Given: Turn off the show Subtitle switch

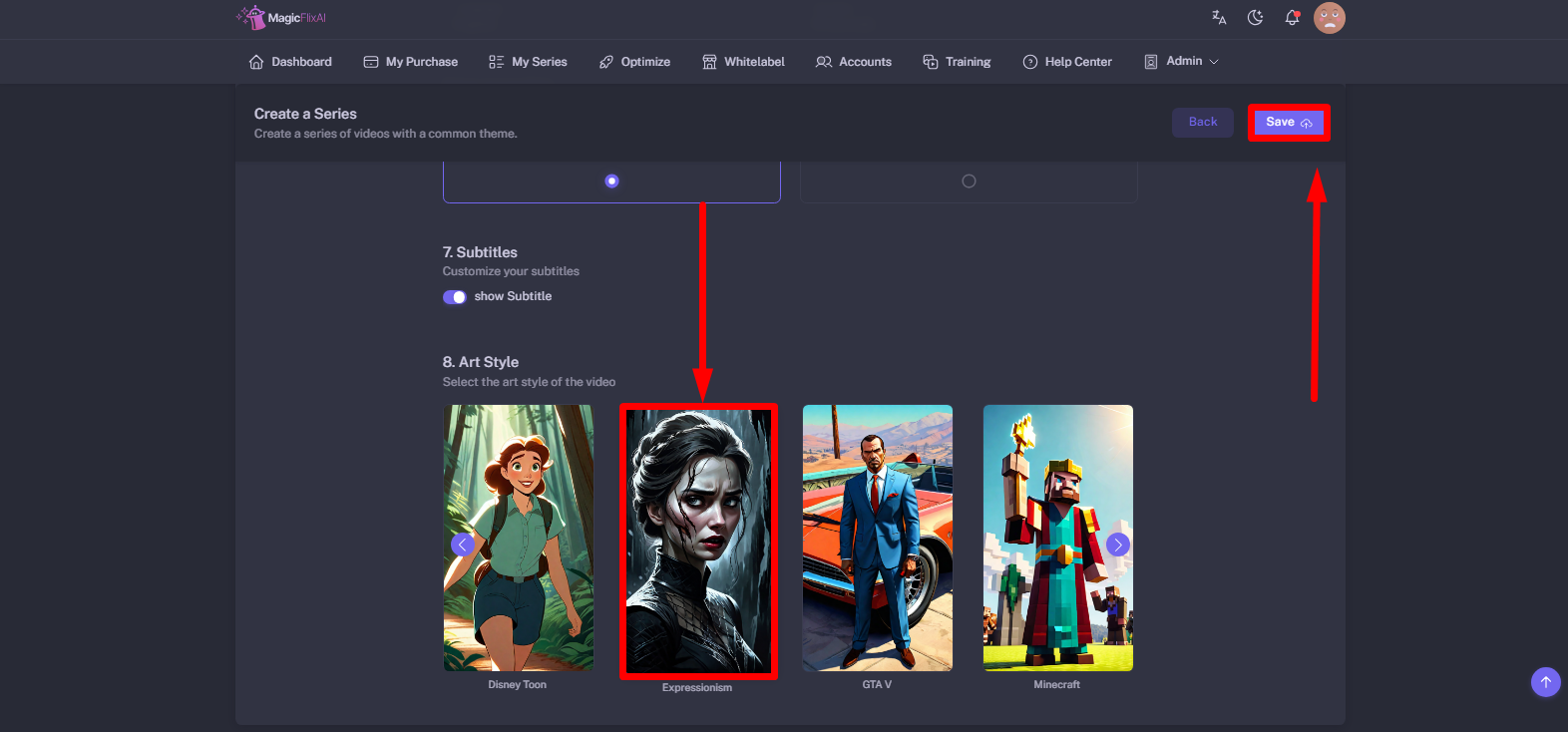Looking at the screenshot, I should click(x=455, y=297).
